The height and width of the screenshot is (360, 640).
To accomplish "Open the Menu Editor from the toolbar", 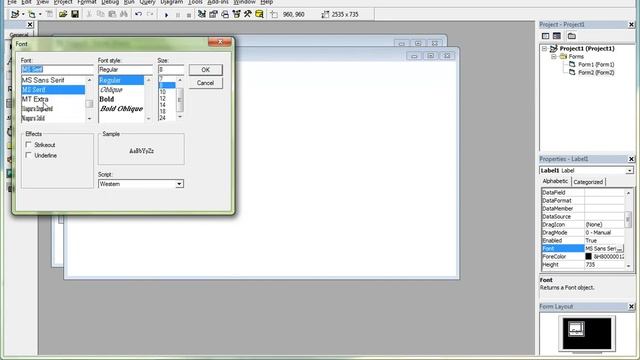I will (x=49, y=14).
